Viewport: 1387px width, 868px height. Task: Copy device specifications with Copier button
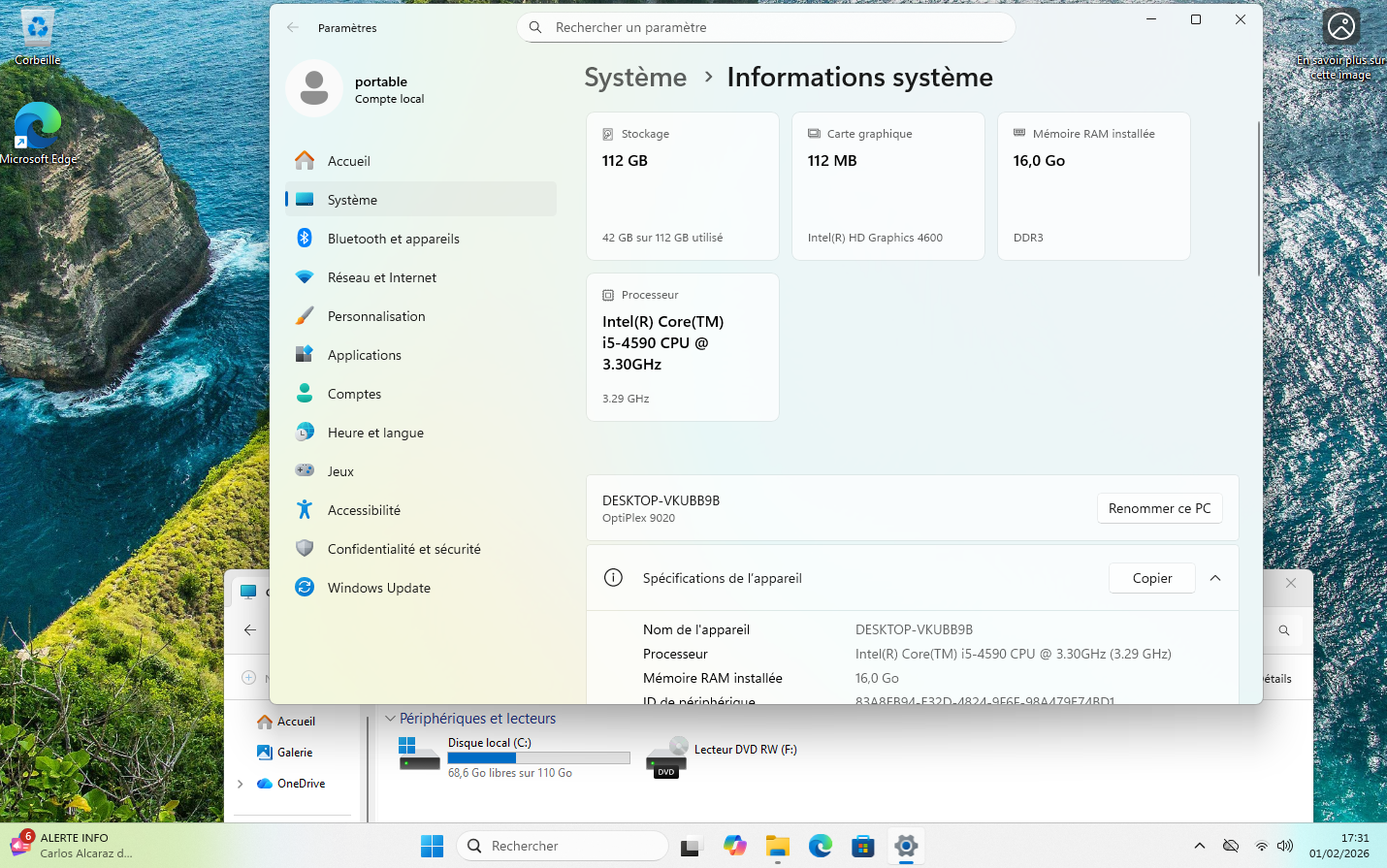point(1151,578)
